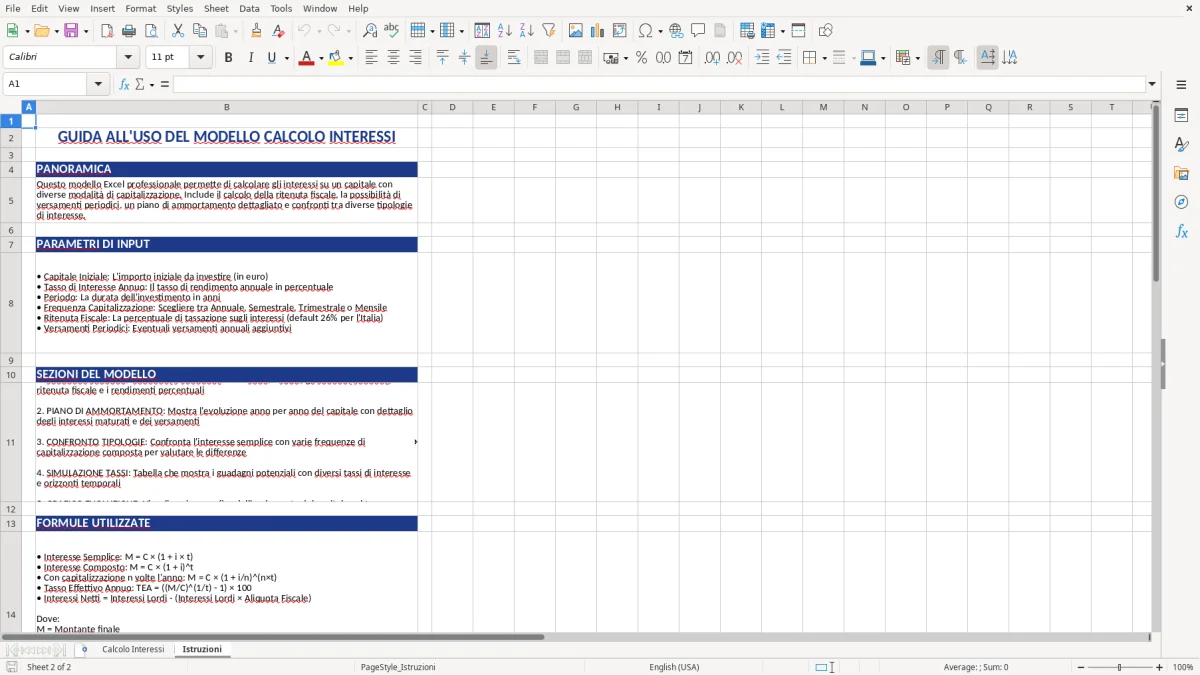
Task: Open the Sheet menu
Action: (217, 8)
